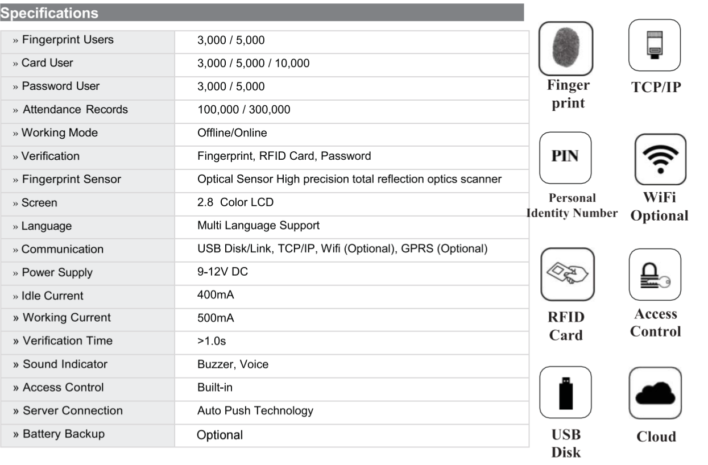
Task: Click the USB Disk icon
Action: 565,392
